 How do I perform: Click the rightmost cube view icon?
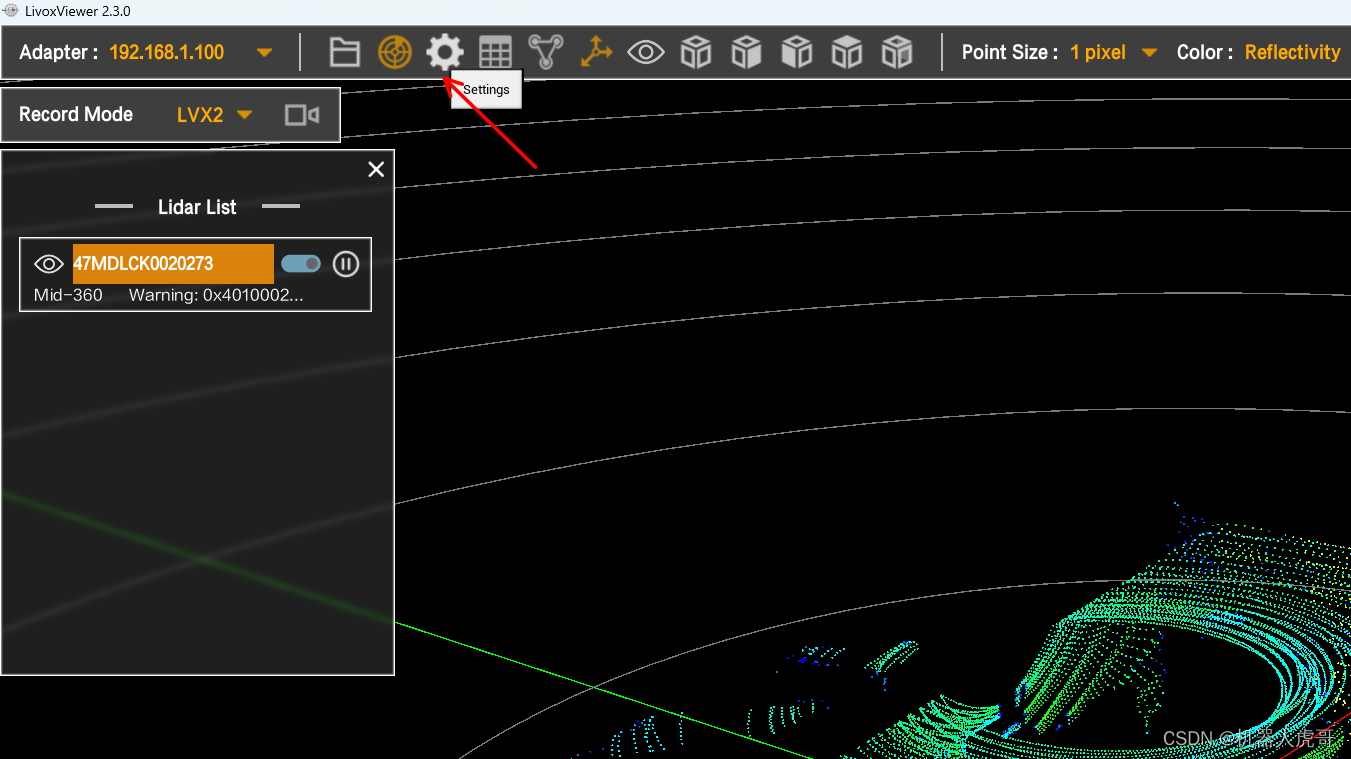pyautogui.click(x=897, y=52)
